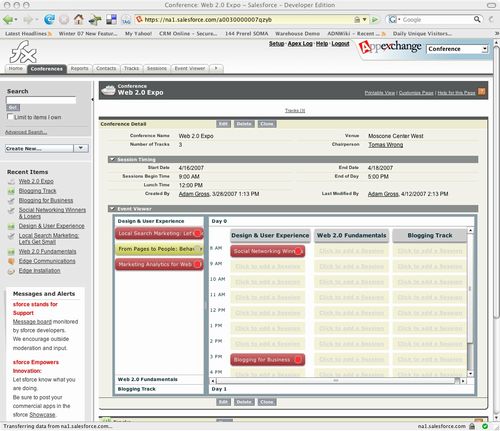Switch to the Sessions tab
This screenshot has height=431, width=500.
(x=157, y=68)
